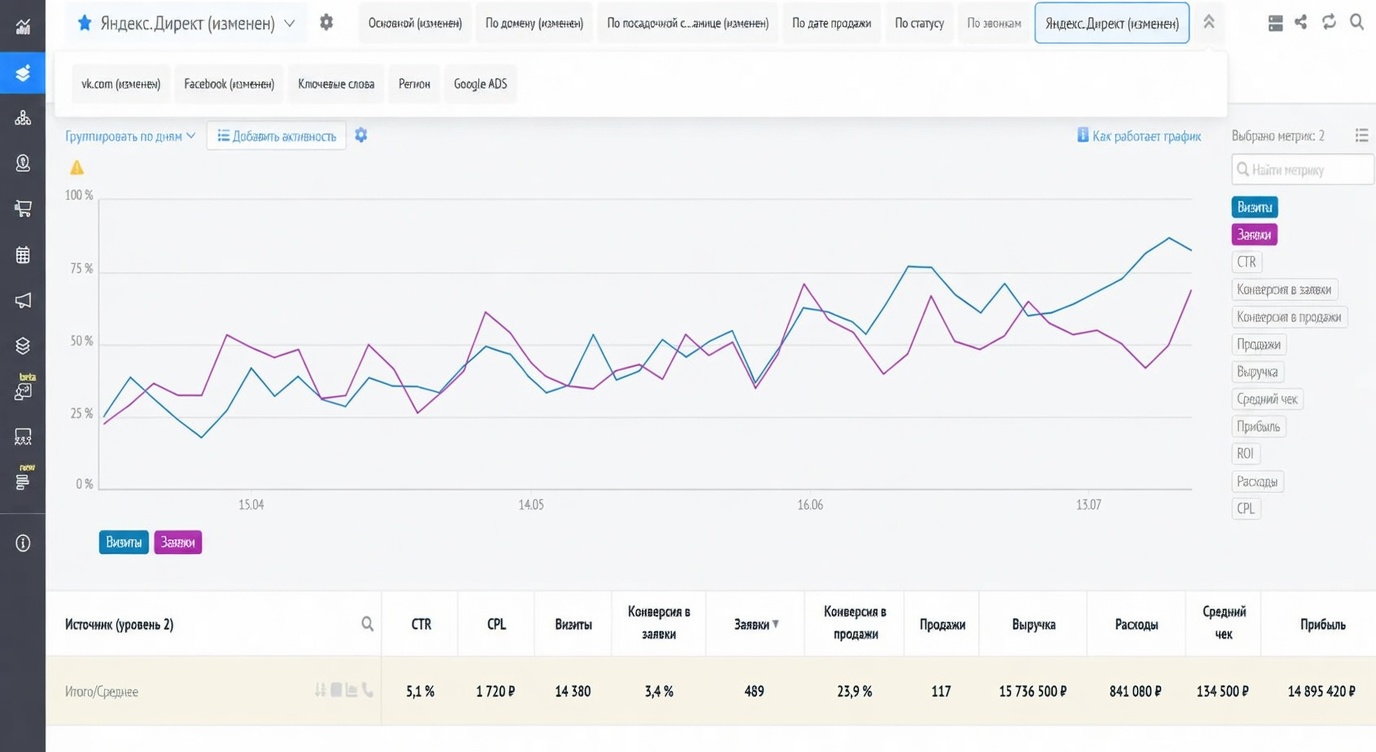Toggle the CTR metric on the chart
The height and width of the screenshot is (752, 1376).
click(1247, 262)
